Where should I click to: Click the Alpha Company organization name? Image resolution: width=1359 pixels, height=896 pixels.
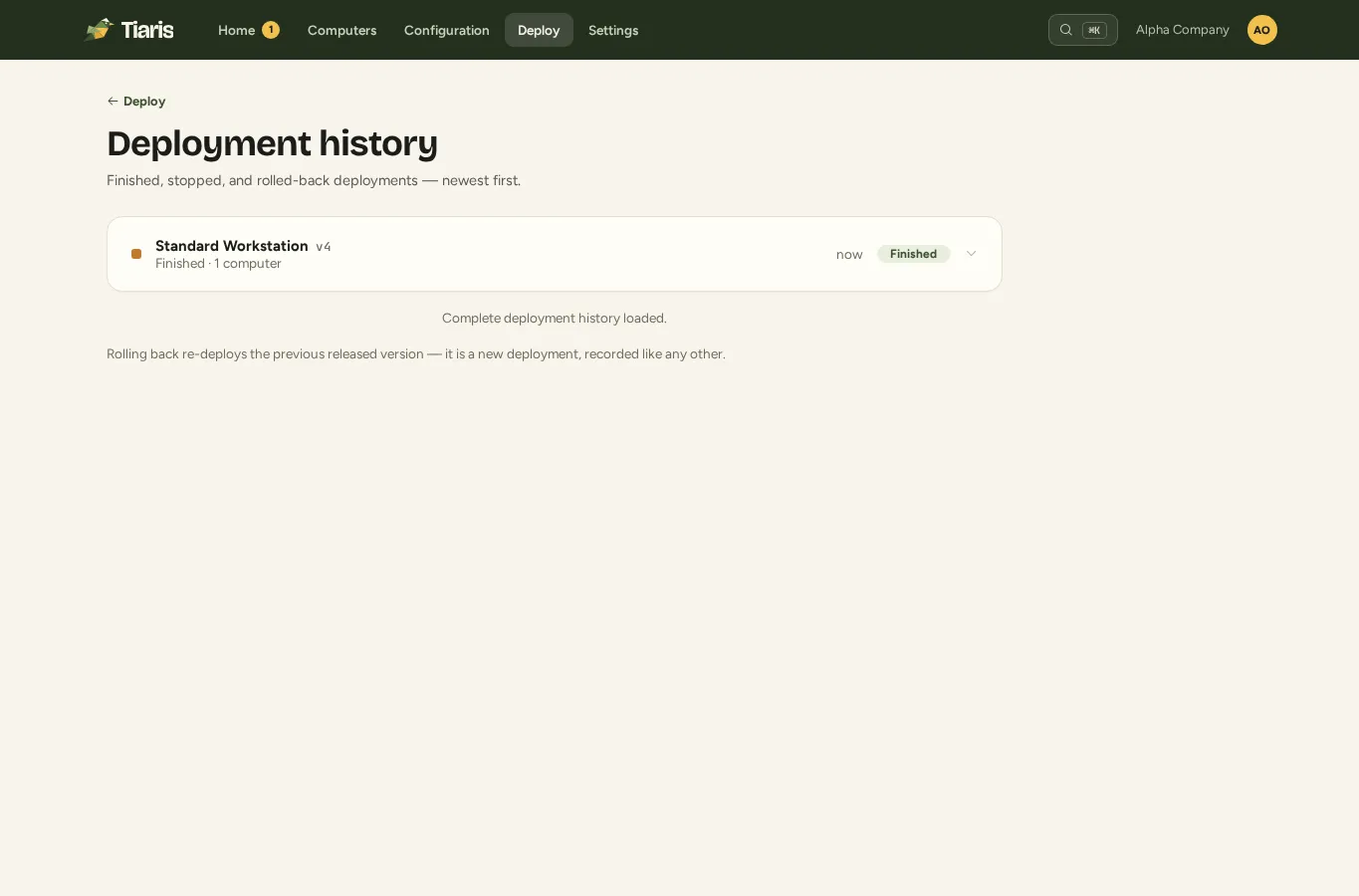(x=1182, y=30)
